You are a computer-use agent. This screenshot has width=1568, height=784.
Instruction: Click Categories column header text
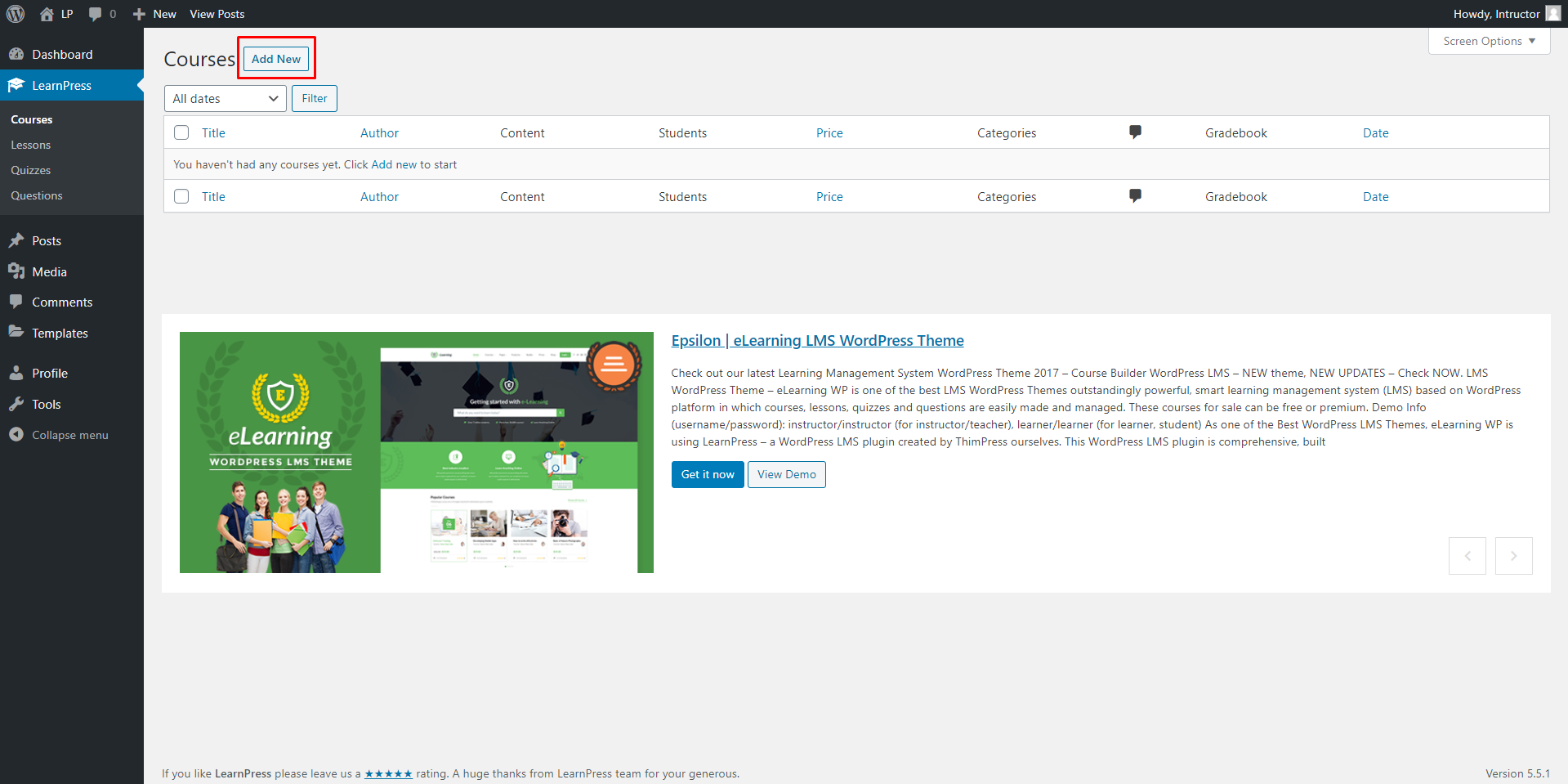pyautogui.click(x=1007, y=132)
